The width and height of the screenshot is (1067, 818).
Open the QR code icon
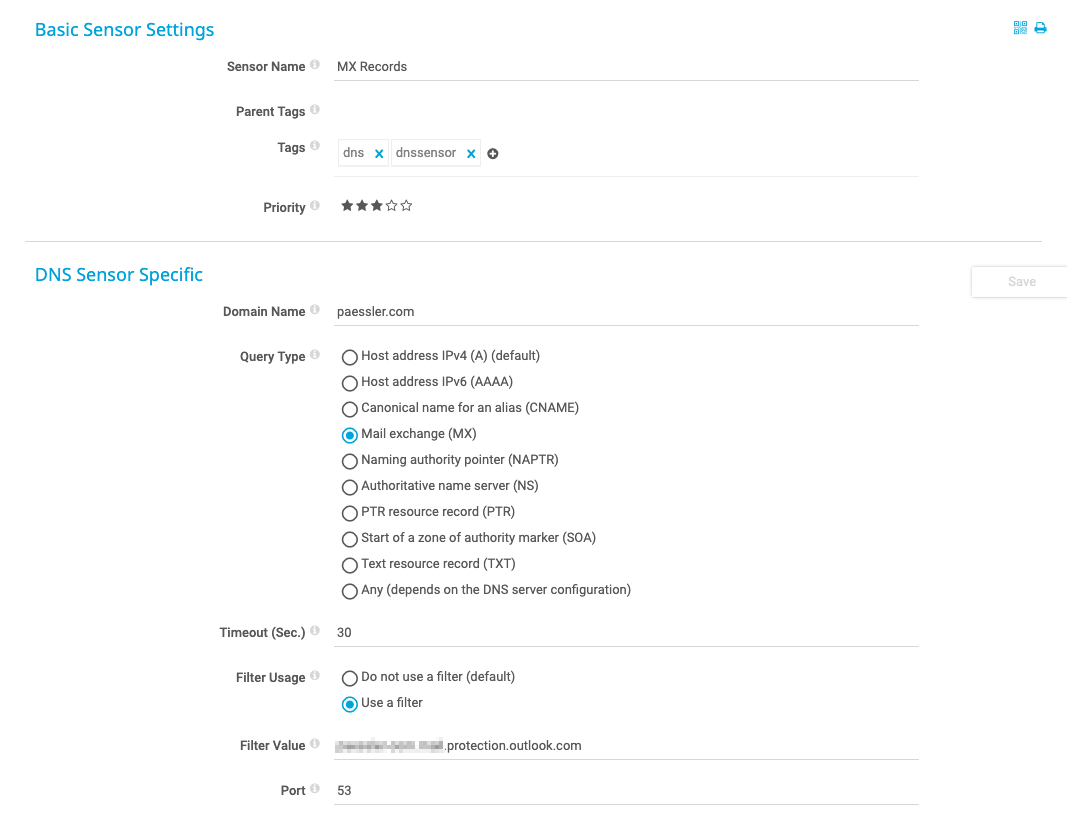[x=1020, y=28]
